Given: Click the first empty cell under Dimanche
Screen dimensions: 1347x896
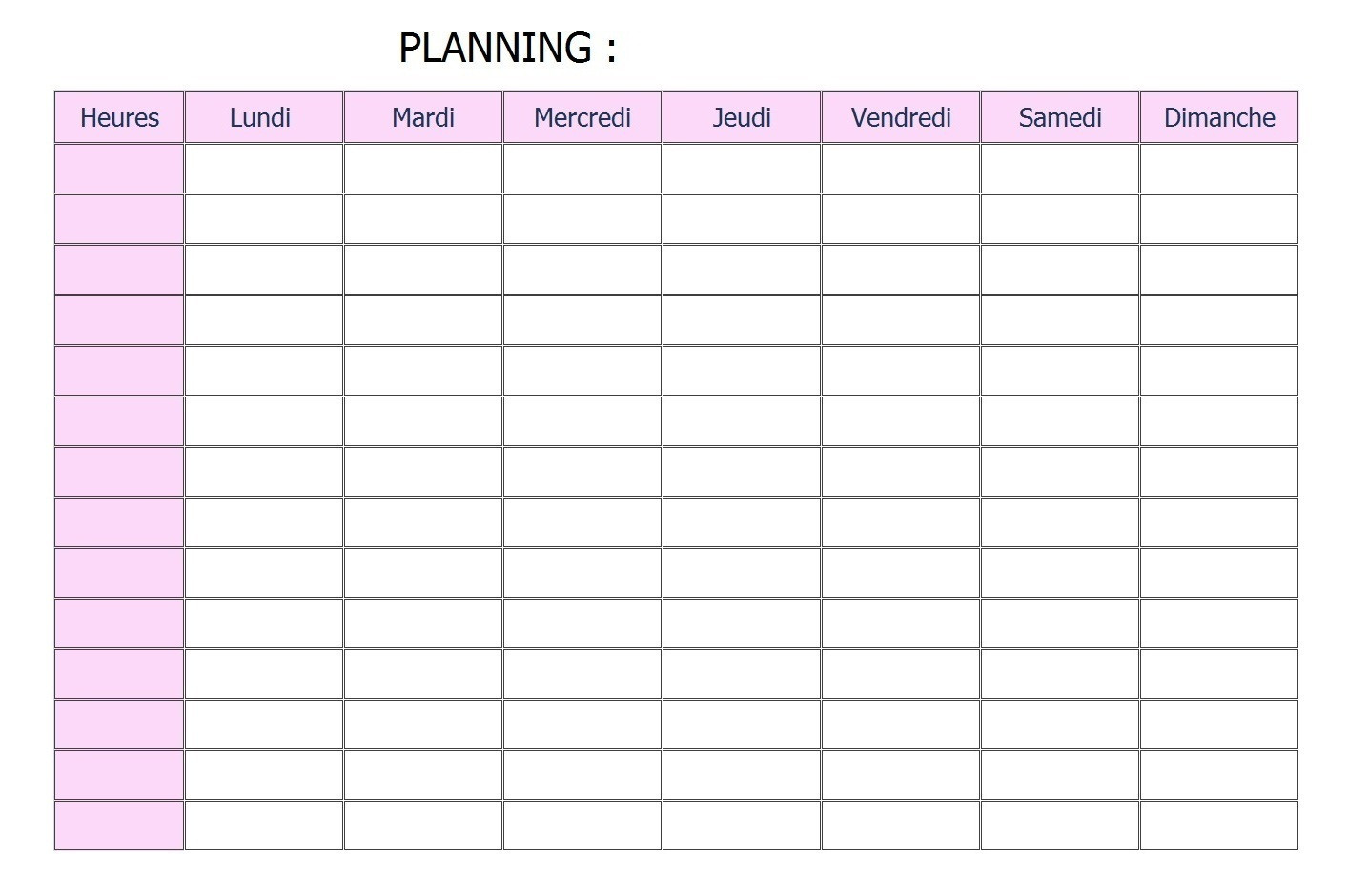Looking at the screenshot, I should 1218,169.
